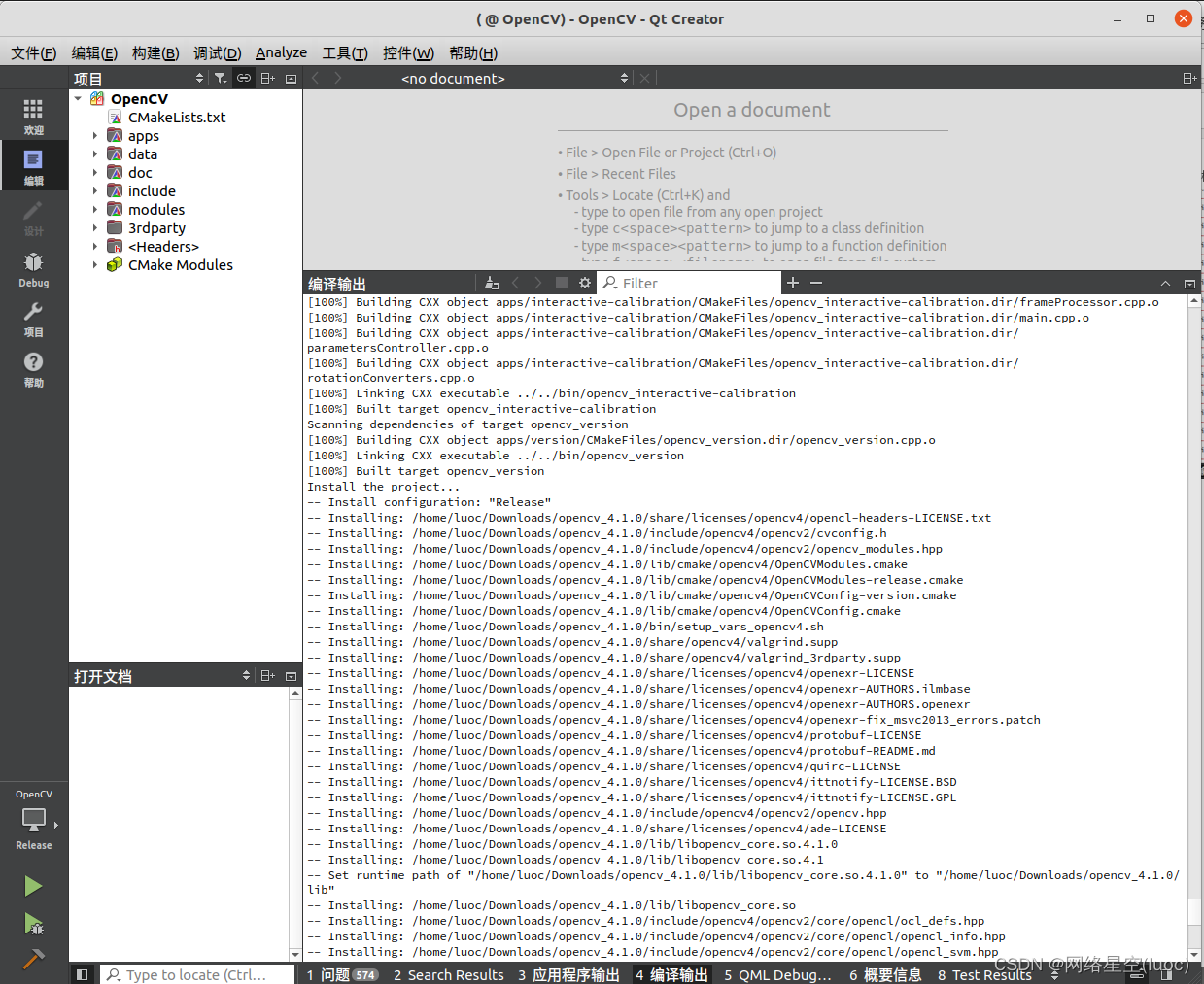Click the compile output vertical scrollbar

[x=1194, y=910]
